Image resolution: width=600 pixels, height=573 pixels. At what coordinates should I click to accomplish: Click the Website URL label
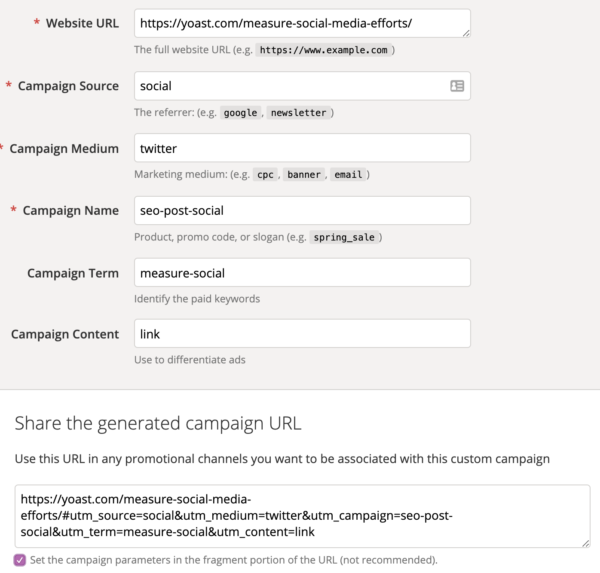[82, 23]
